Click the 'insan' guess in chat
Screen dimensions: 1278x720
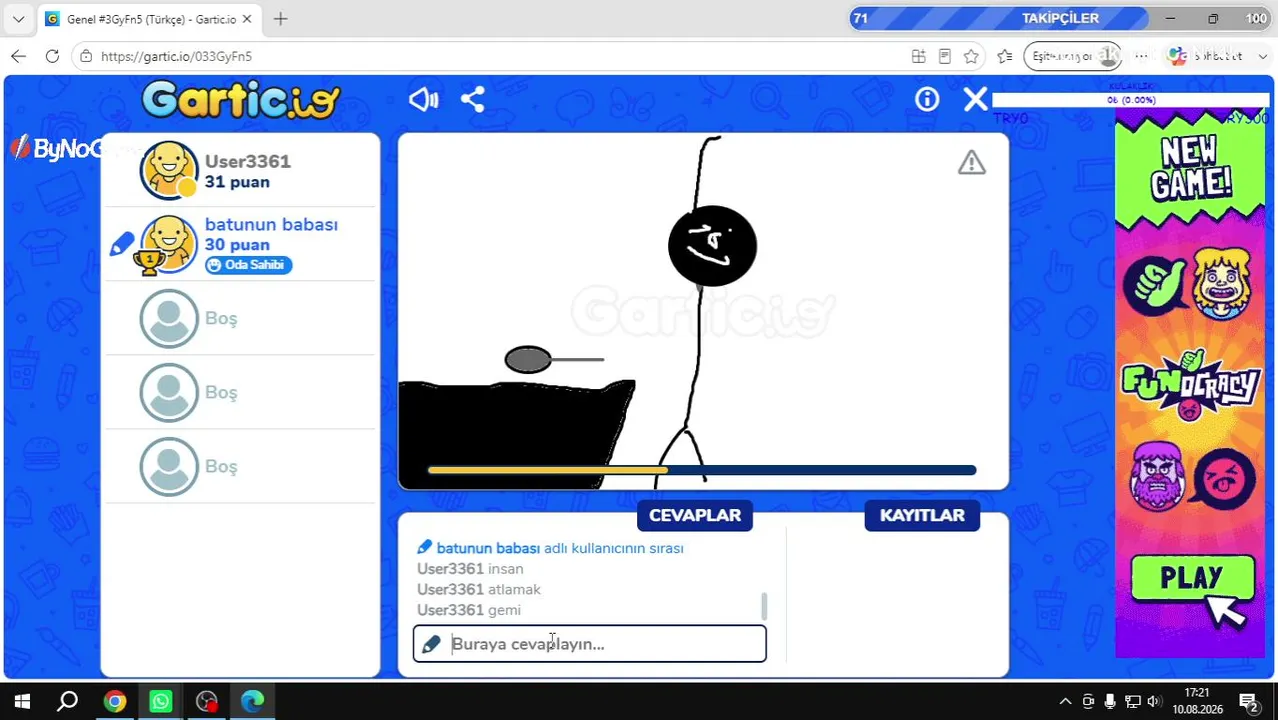coord(505,569)
